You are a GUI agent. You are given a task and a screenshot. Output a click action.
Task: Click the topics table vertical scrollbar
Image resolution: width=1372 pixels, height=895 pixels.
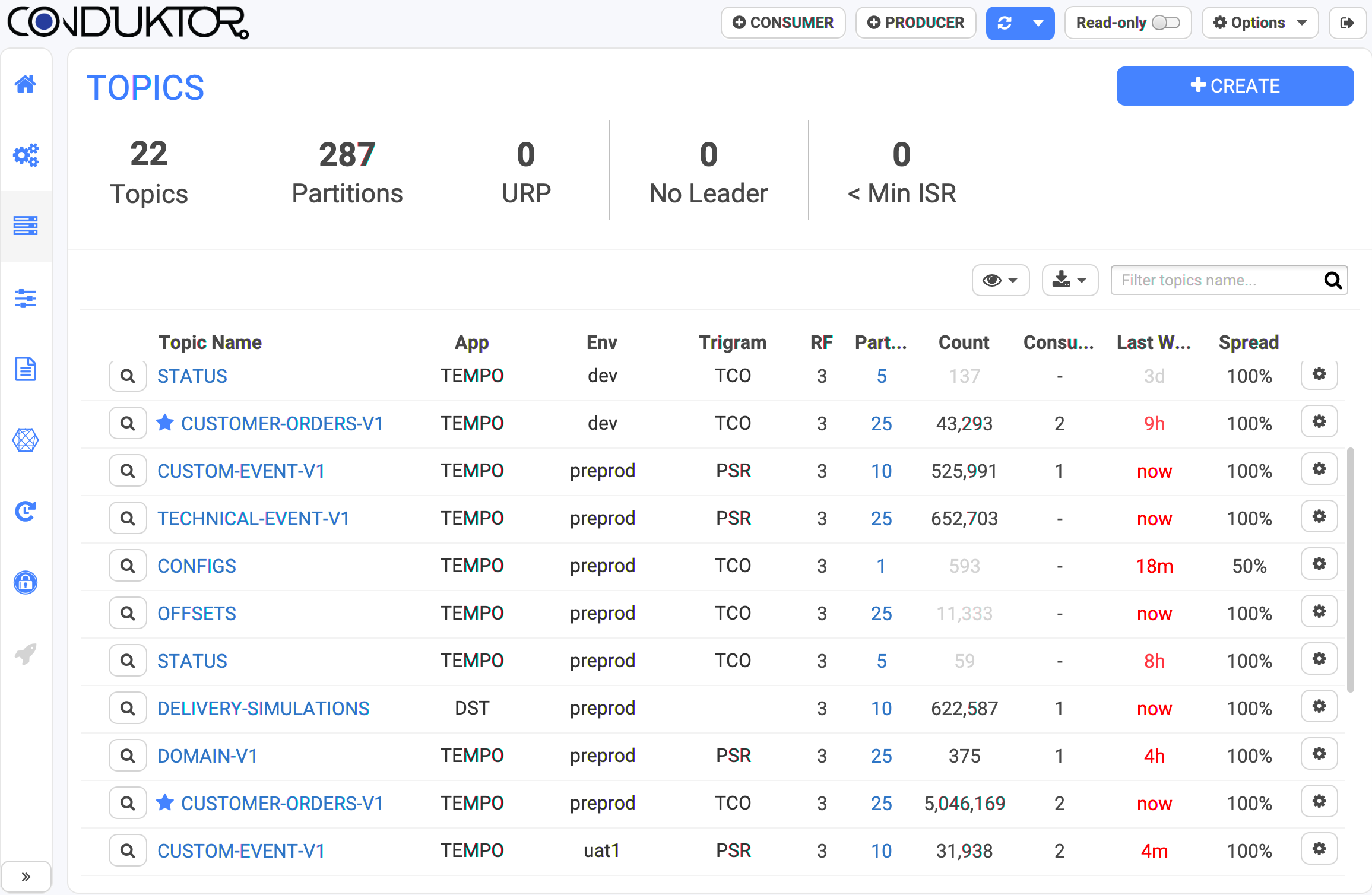pyautogui.click(x=1350, y=570)
